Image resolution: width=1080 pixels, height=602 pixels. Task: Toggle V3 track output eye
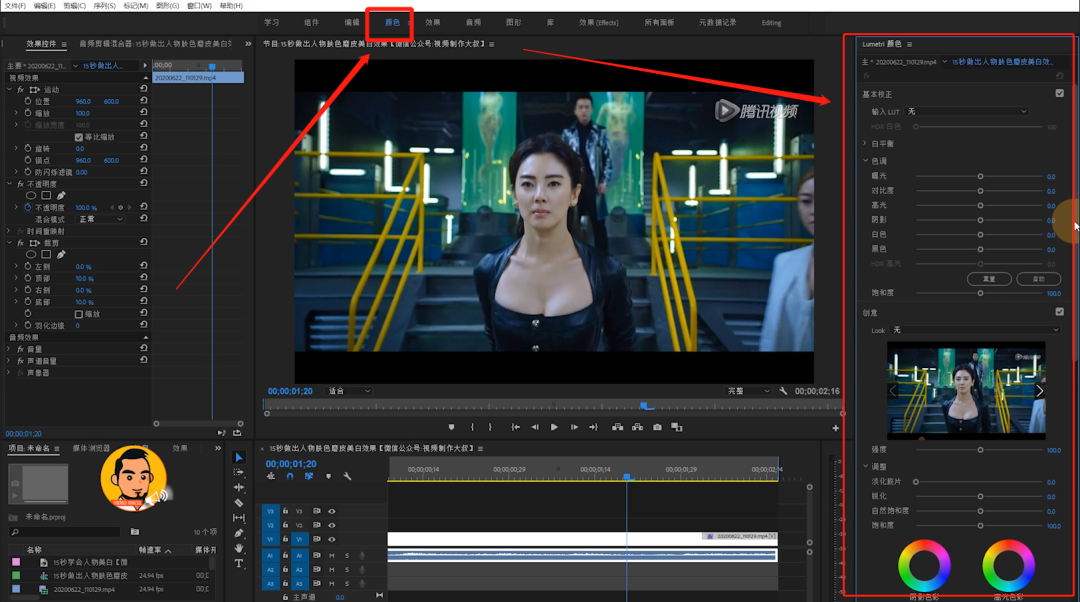(x=332, y=511)
